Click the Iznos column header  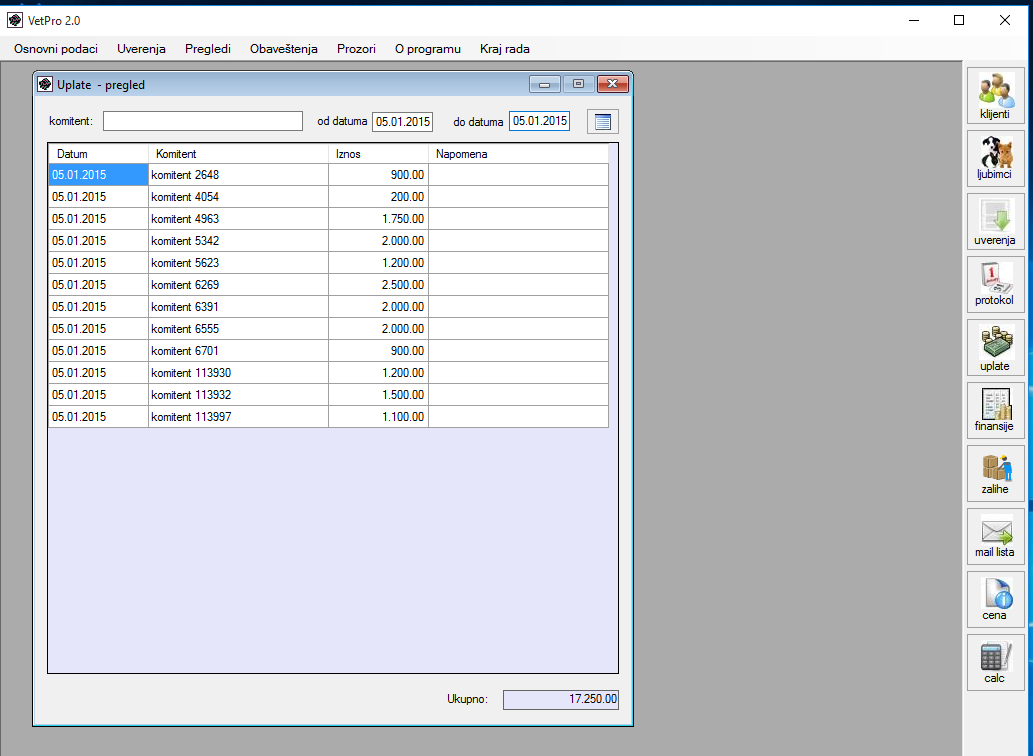(378, 154)
